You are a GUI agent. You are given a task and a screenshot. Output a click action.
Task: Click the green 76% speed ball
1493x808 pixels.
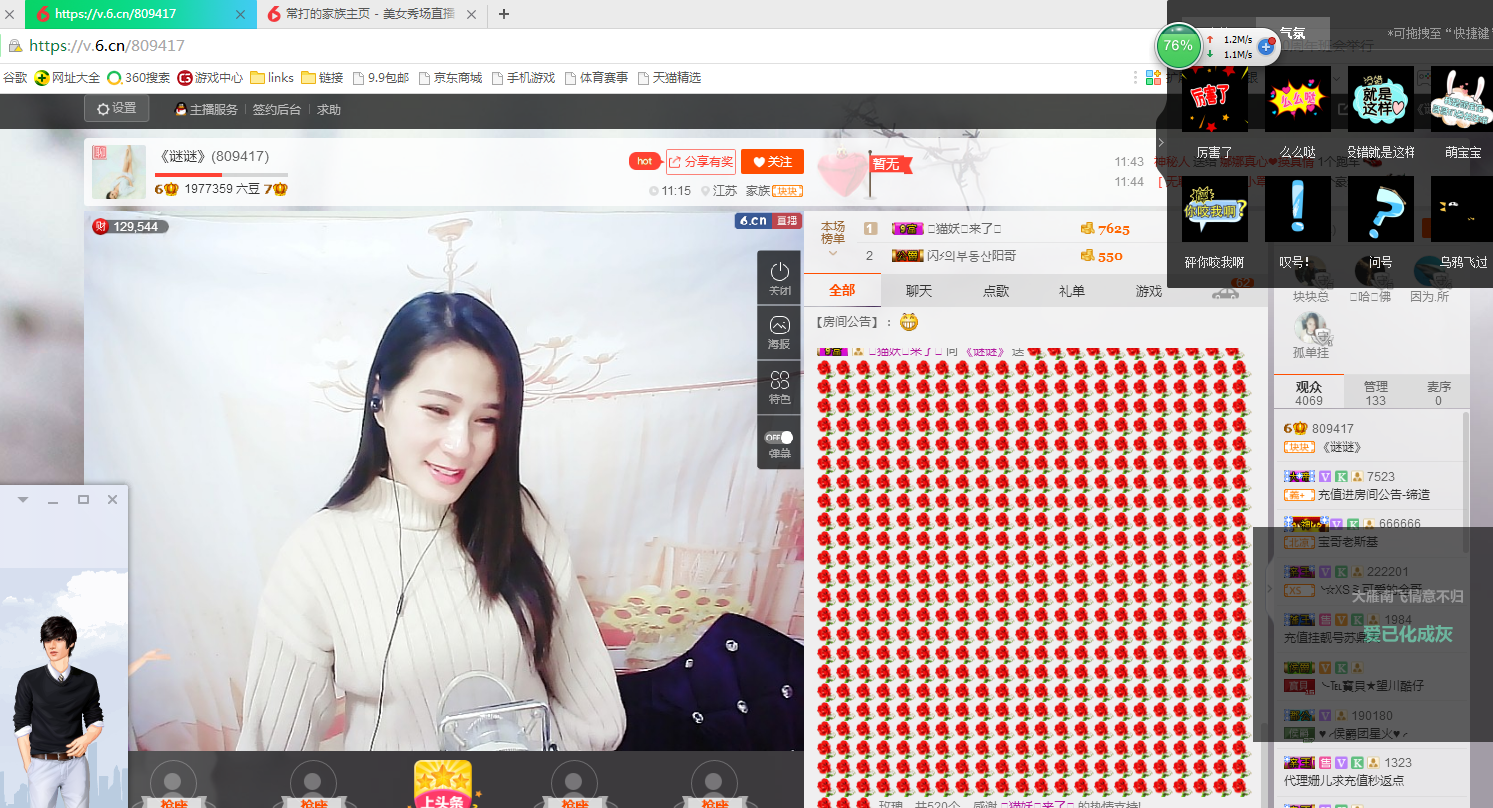click(x=1178, y=45)
